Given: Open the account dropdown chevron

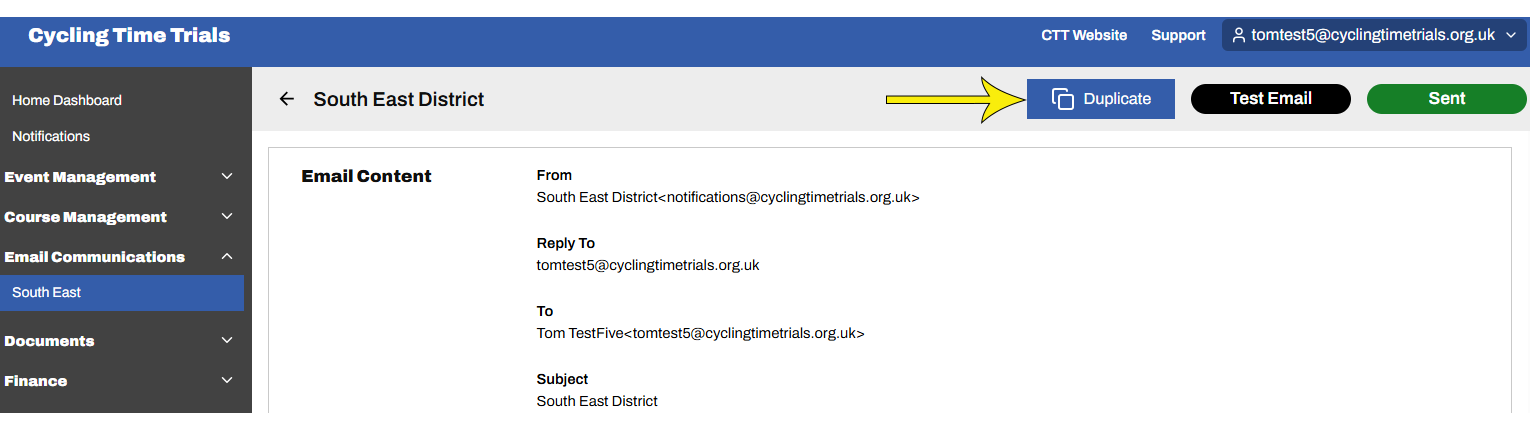Looking at the screenshot, I should tap(1509, 35).
